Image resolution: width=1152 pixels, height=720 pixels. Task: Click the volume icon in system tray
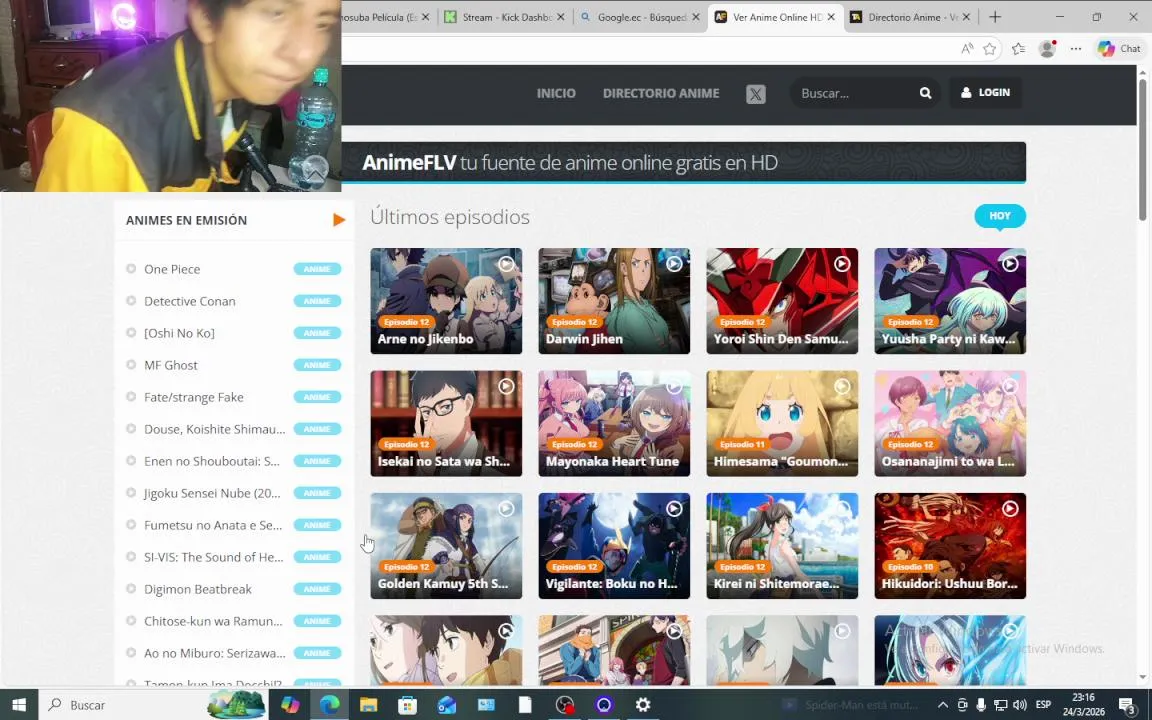pos(1019,705)
